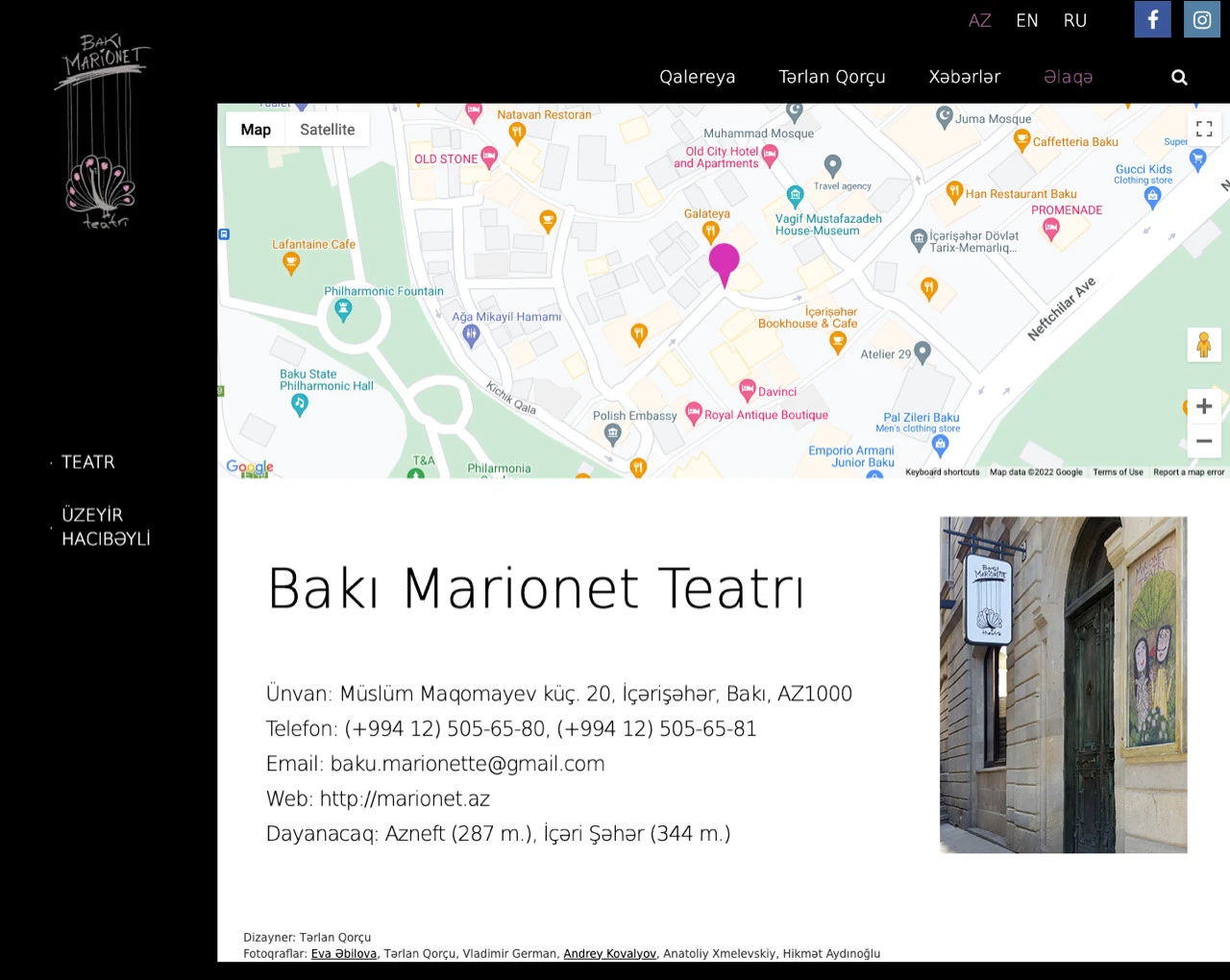Open the Xəbərlər menu item
The height and width of the screenshot is (980, 1230).
pyautogui.click(x=965, y=77)
